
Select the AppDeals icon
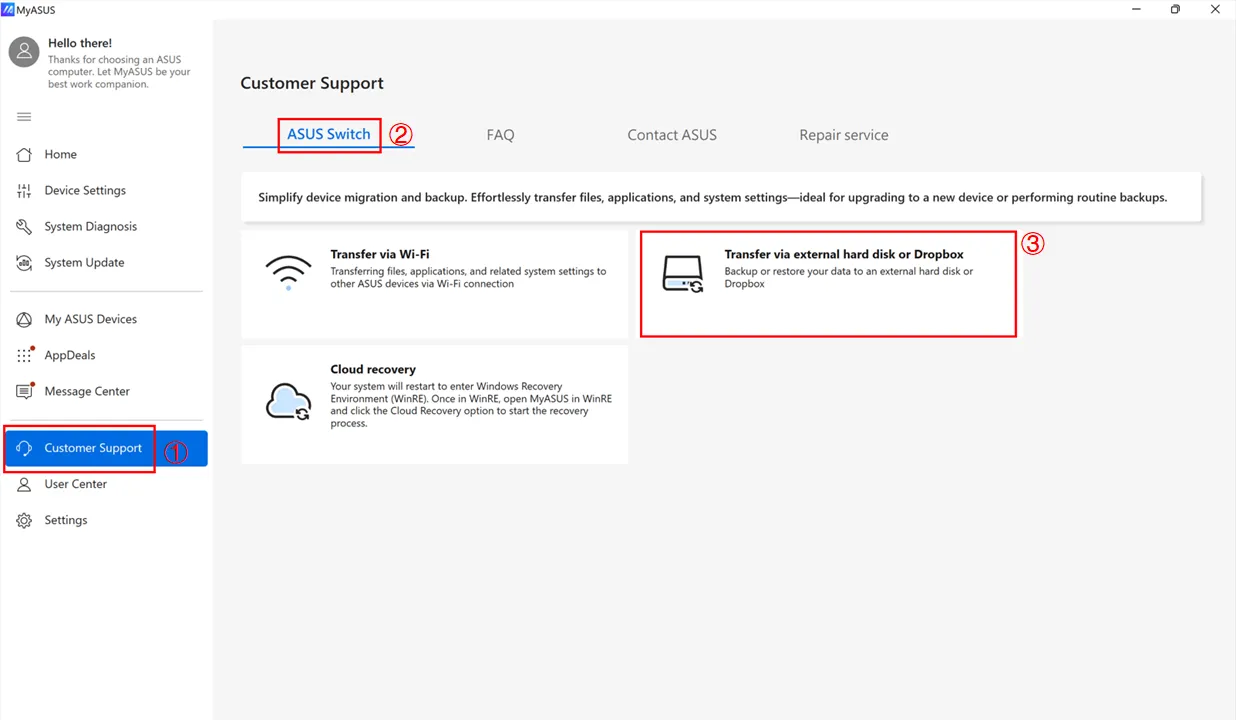click(x=24, y=354)
